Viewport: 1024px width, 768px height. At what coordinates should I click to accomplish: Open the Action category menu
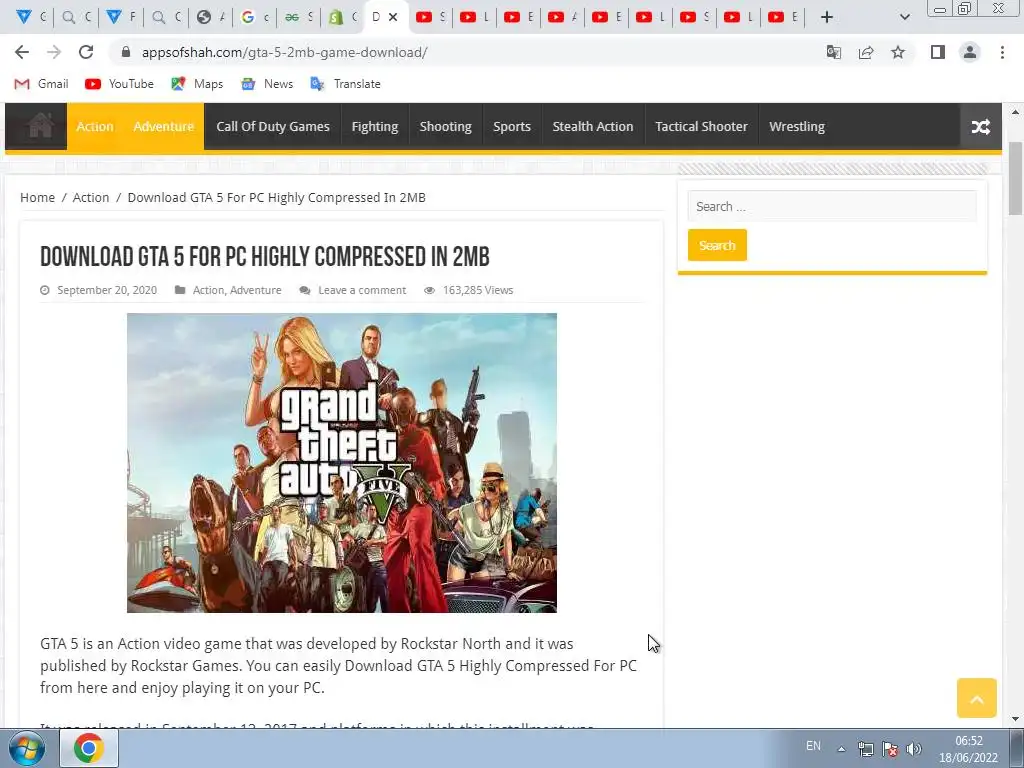click(95, 126)
